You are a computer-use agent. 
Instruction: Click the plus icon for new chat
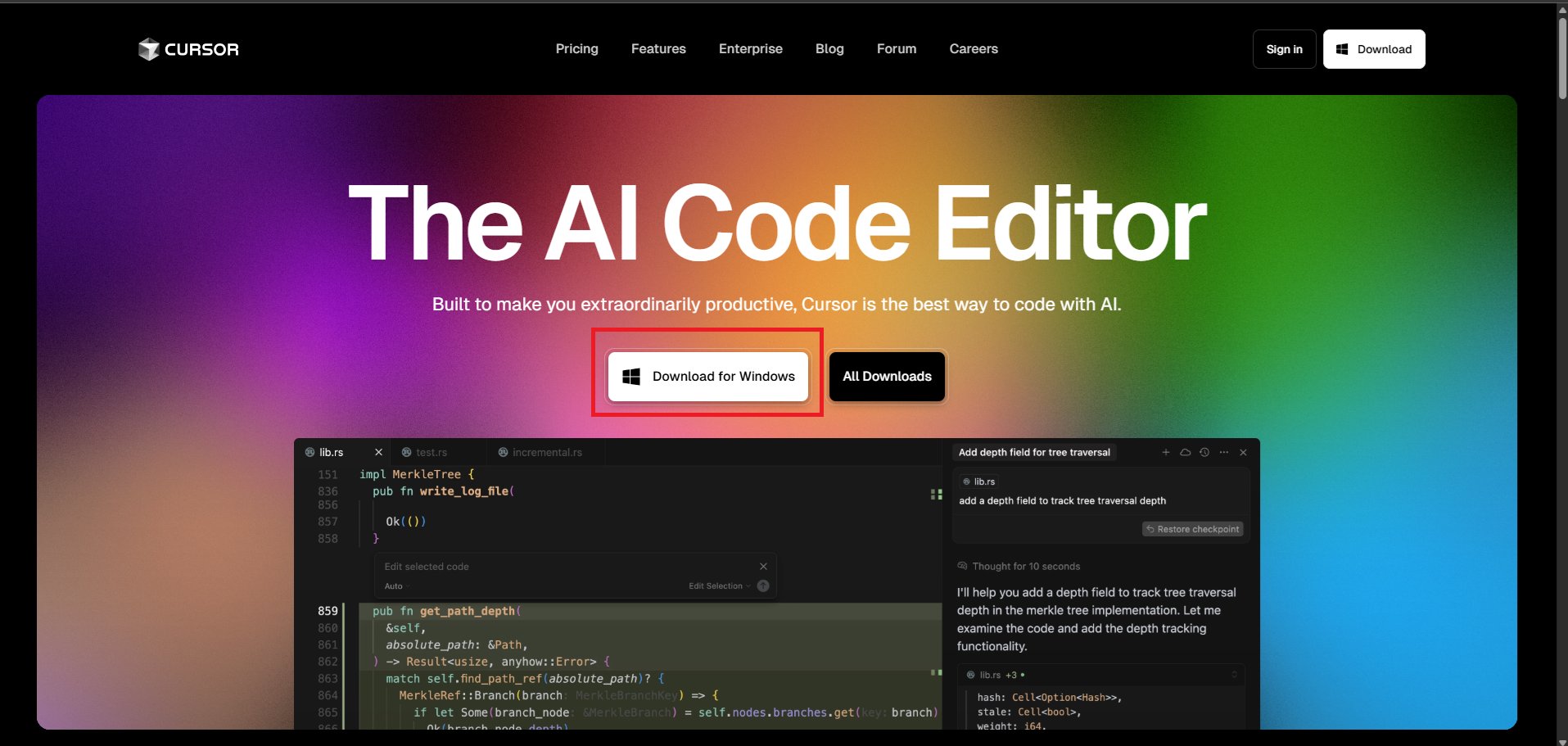click(x=1165, y=452)
